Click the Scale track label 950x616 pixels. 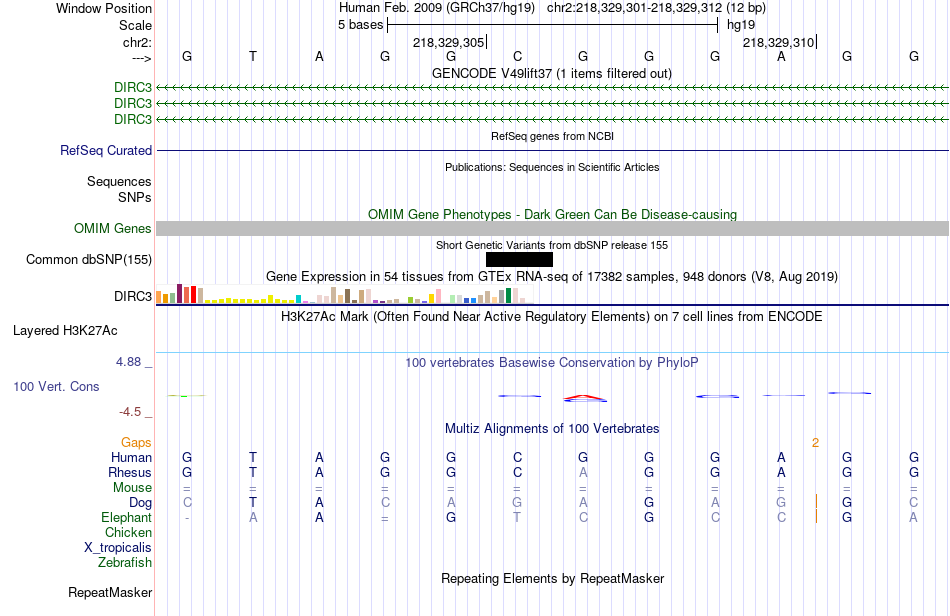[x=135, y=25]
